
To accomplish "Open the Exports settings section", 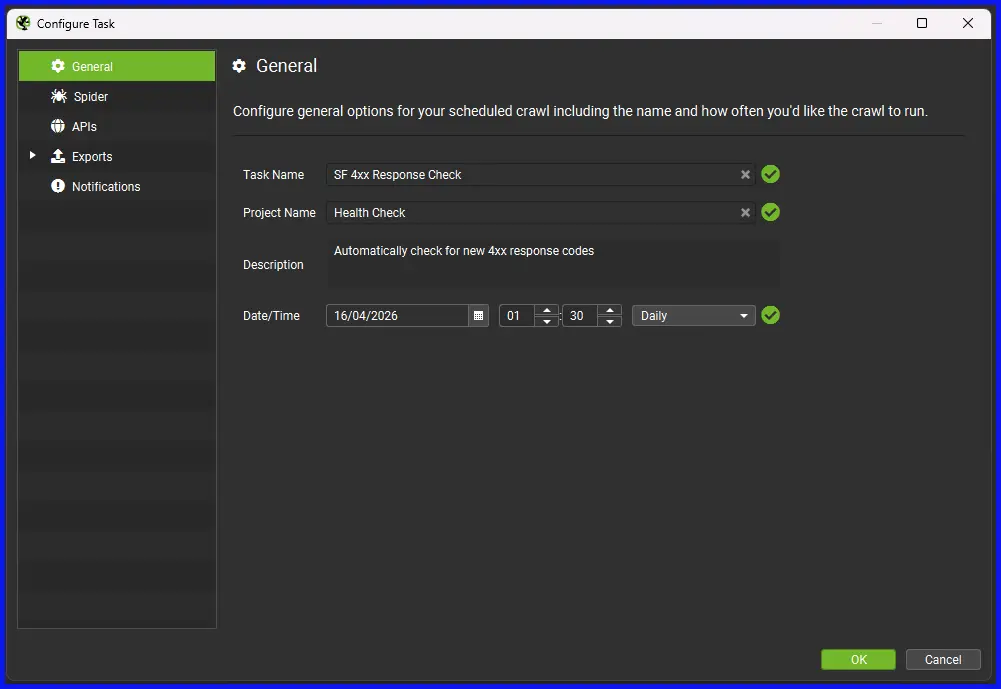I will tap(117, 156).
